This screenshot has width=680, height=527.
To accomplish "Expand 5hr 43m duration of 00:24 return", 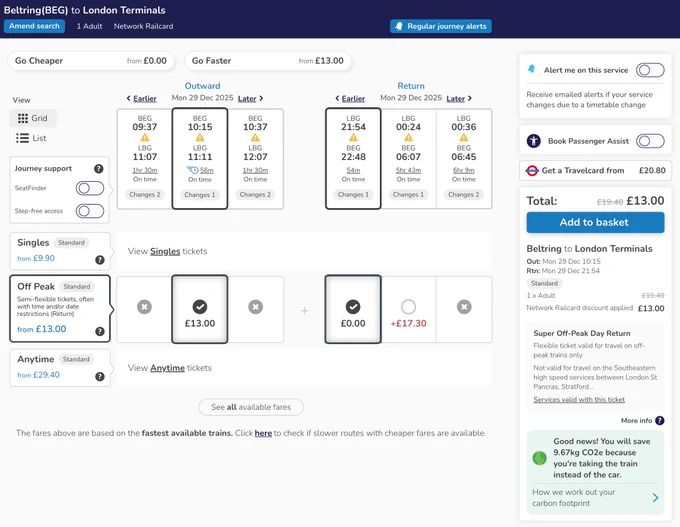I will [x=409, y=170].
